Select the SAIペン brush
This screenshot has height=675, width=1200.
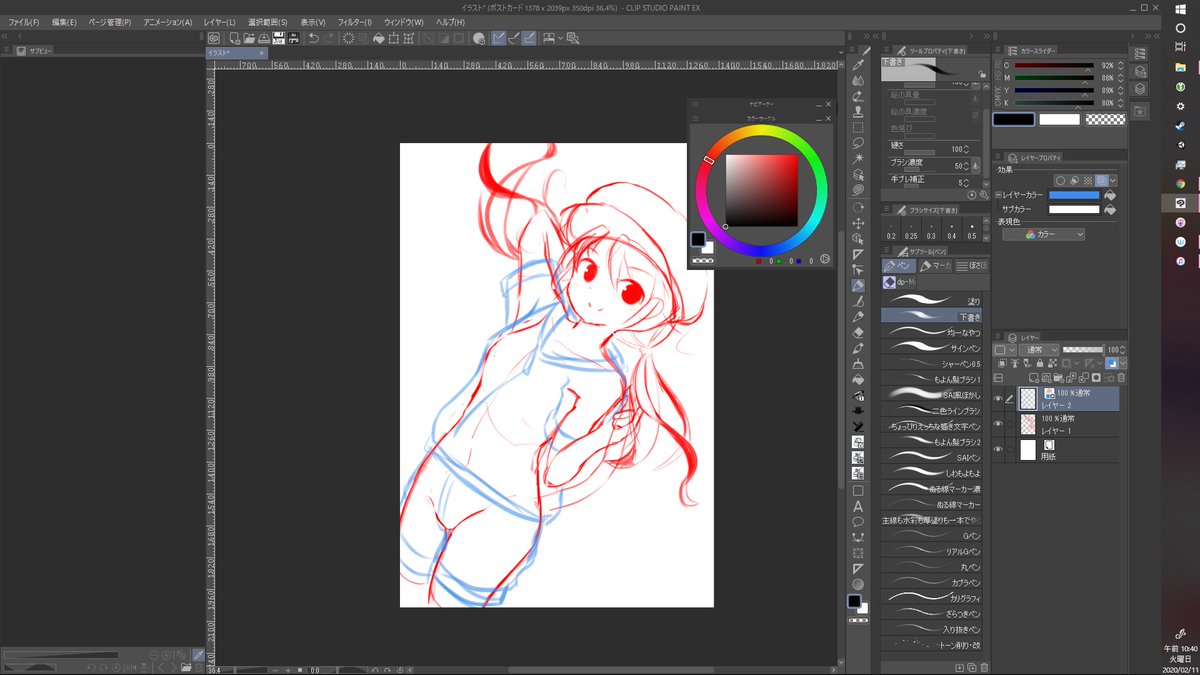932,458
